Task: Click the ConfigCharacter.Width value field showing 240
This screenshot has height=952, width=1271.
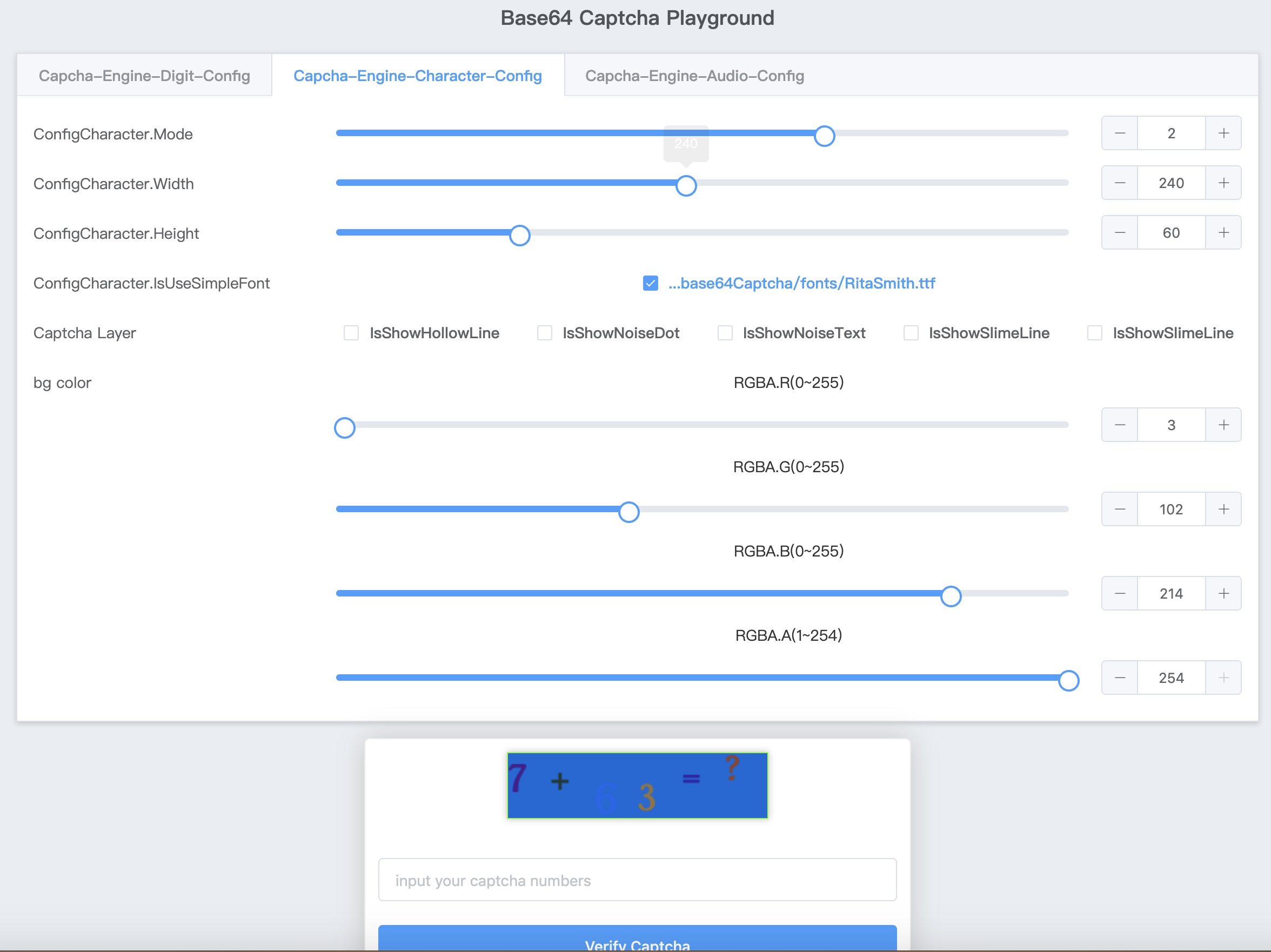Action: point(1170,183)
